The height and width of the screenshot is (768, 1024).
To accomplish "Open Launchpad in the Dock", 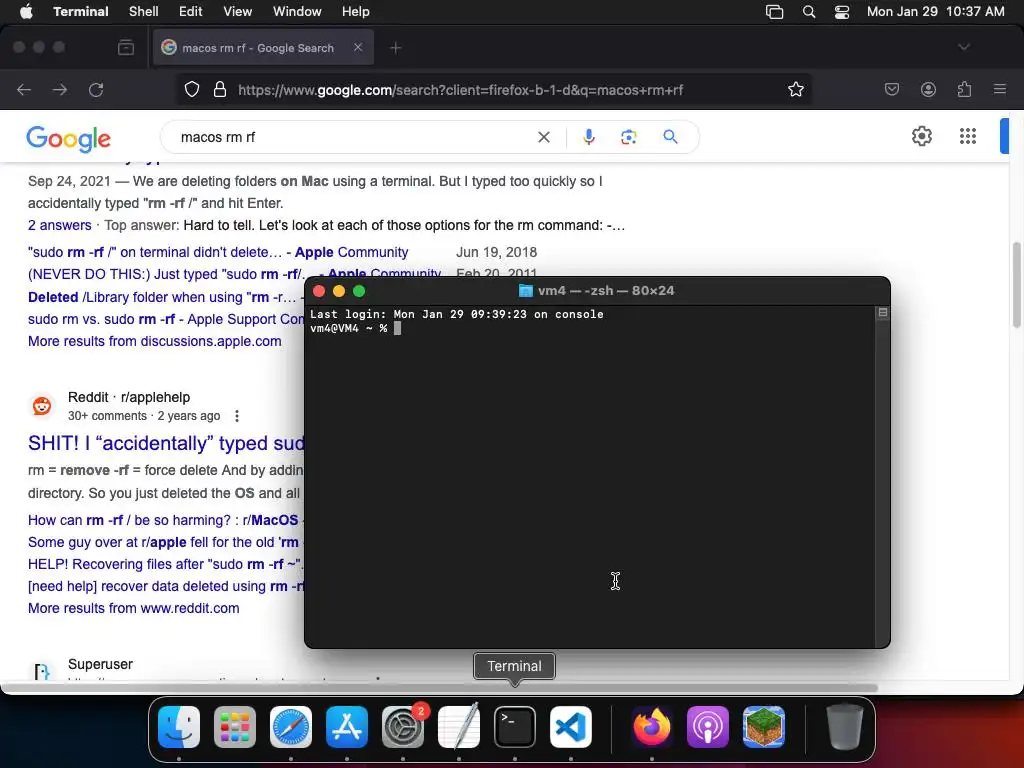I will tap(234, 727).
